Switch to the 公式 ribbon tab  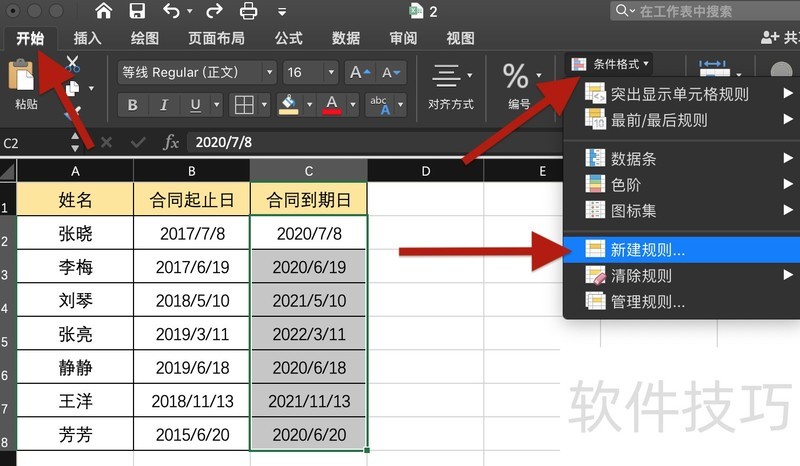tap(289, 38)
